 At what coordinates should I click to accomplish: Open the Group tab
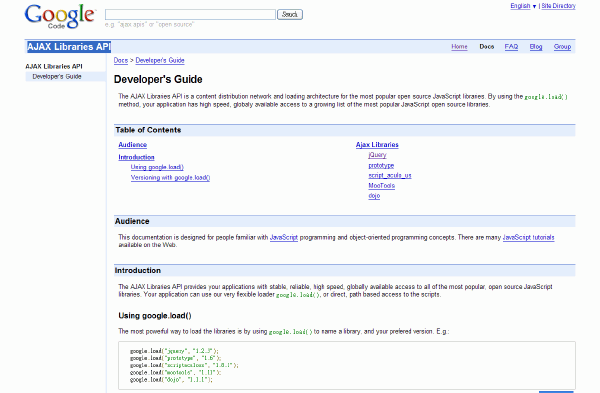pyautogui.click(x=562, y=47)
